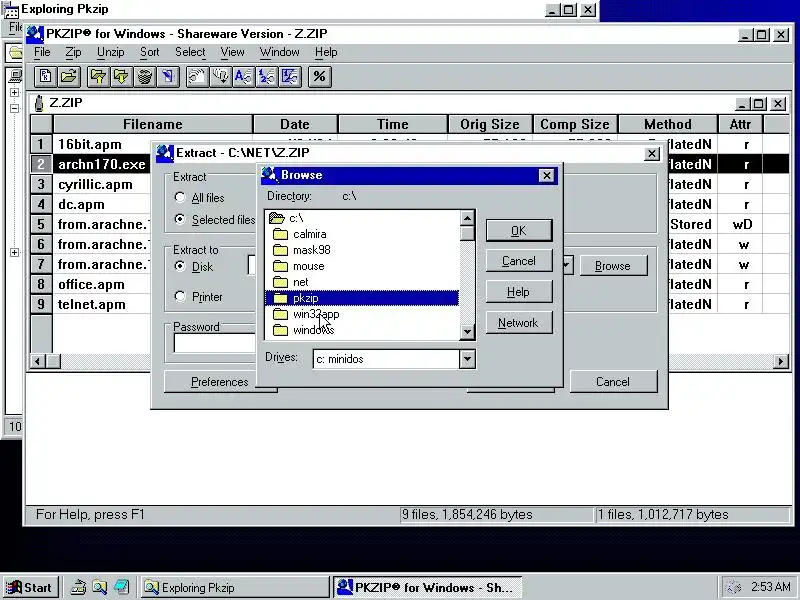Select the pkzip folder in directory list

[x=361, y=298]
